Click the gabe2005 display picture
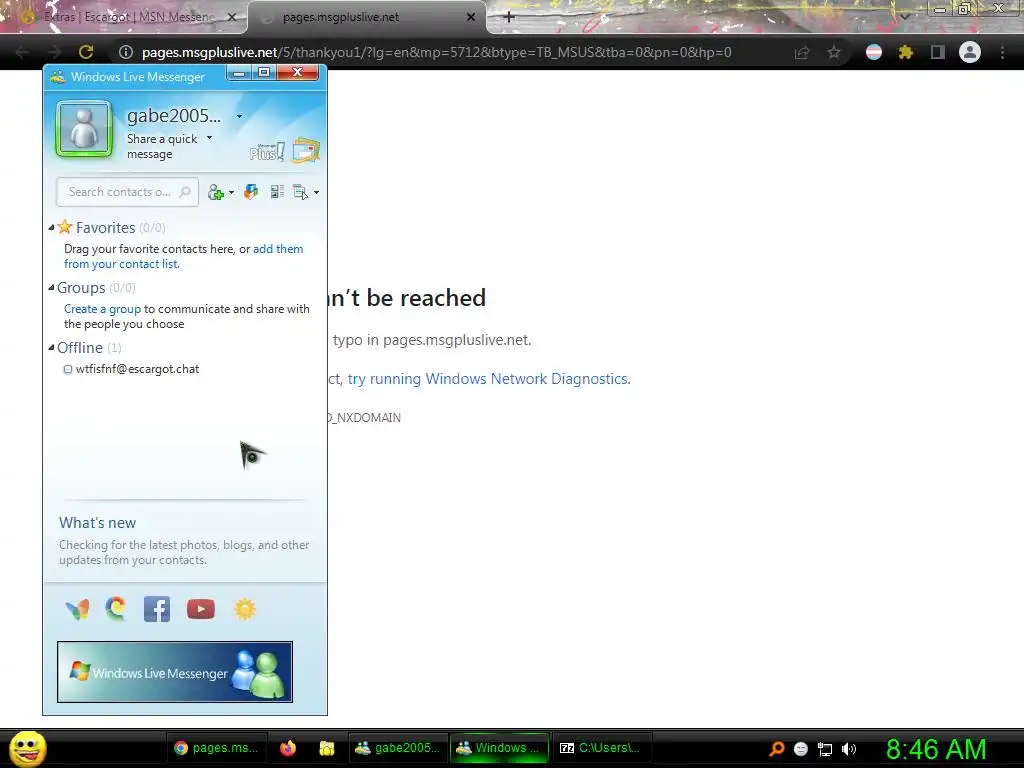Screen dimensions: 1024x768 (84, 129)
